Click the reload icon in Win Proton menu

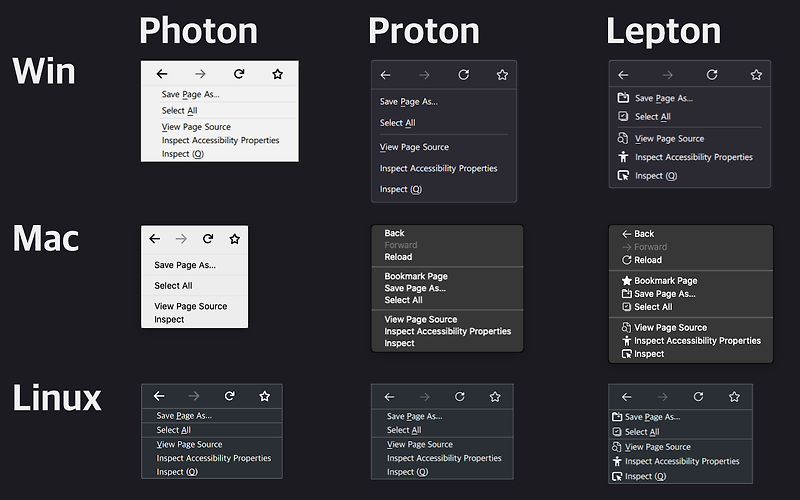[463, 75]
